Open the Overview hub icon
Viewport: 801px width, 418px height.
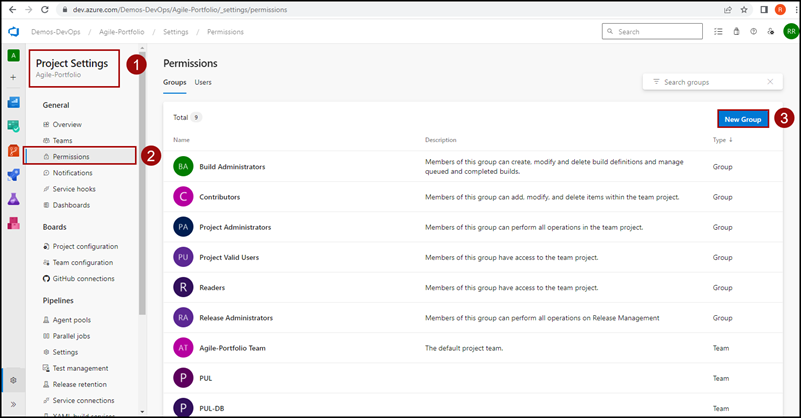click(x=13, y=102)
